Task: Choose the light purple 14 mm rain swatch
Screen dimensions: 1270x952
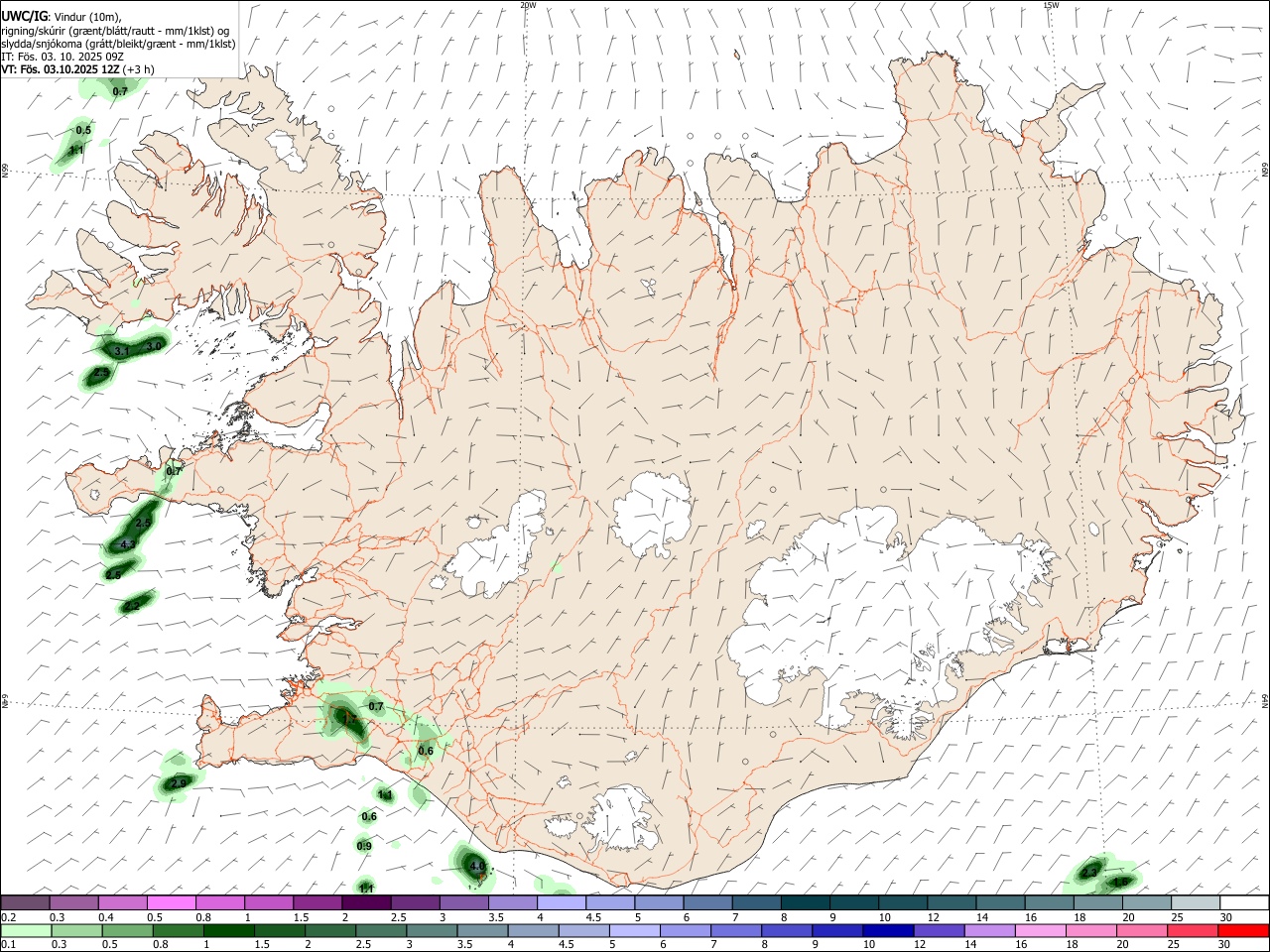Action: click(990, 930)
